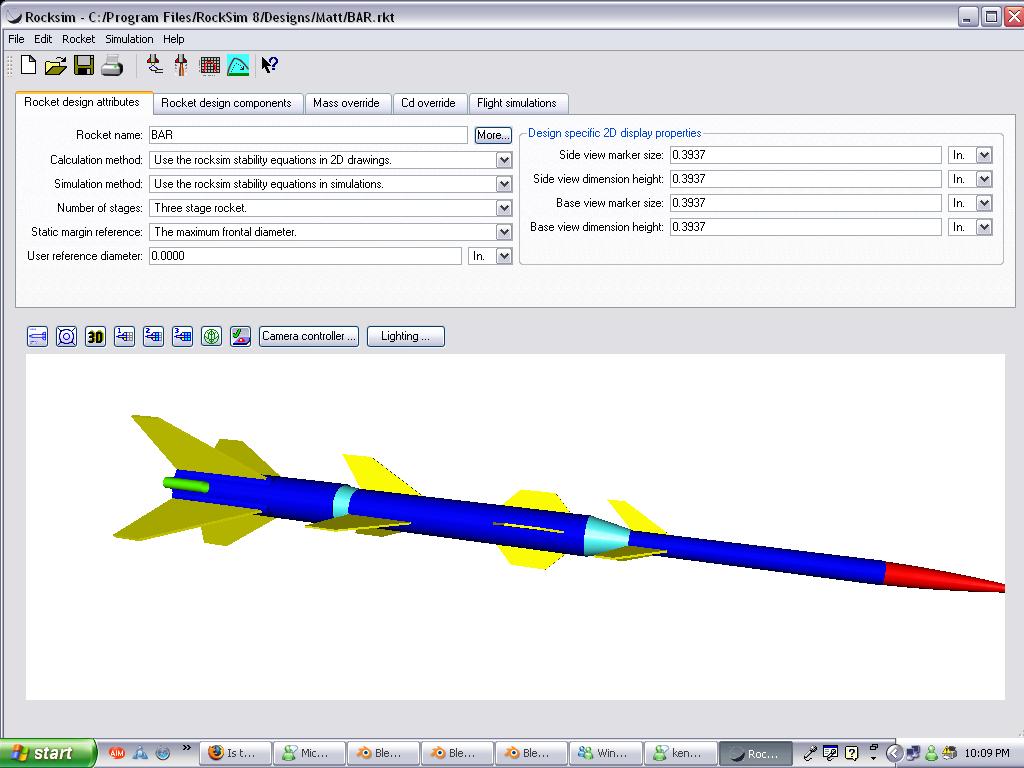Expand the Number of stages dropdown
Screen dimensions: 1024x768
[x=504, y=208]
